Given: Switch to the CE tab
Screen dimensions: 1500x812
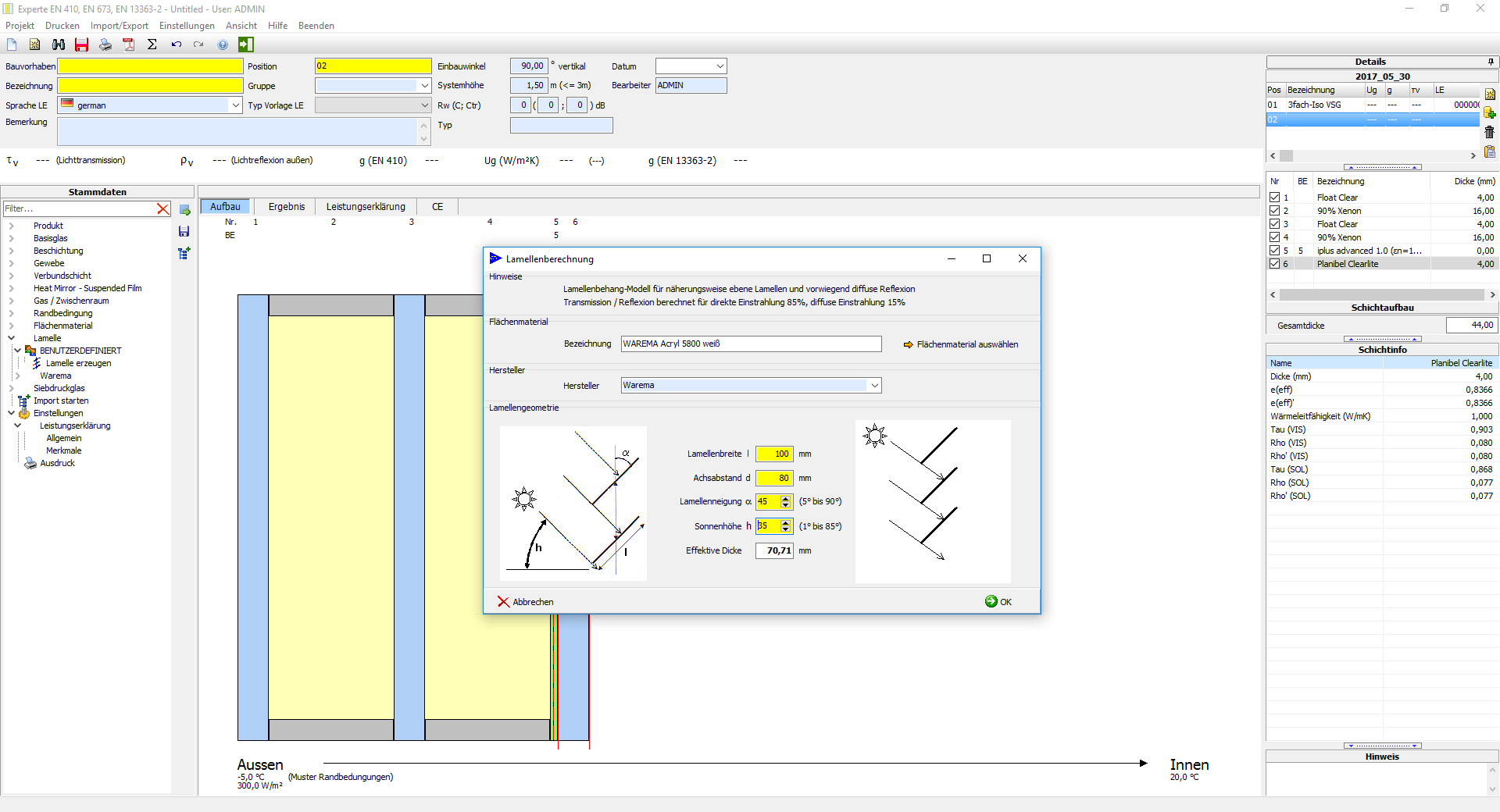Looking at the screenshot, I should [x=437, y=207].
